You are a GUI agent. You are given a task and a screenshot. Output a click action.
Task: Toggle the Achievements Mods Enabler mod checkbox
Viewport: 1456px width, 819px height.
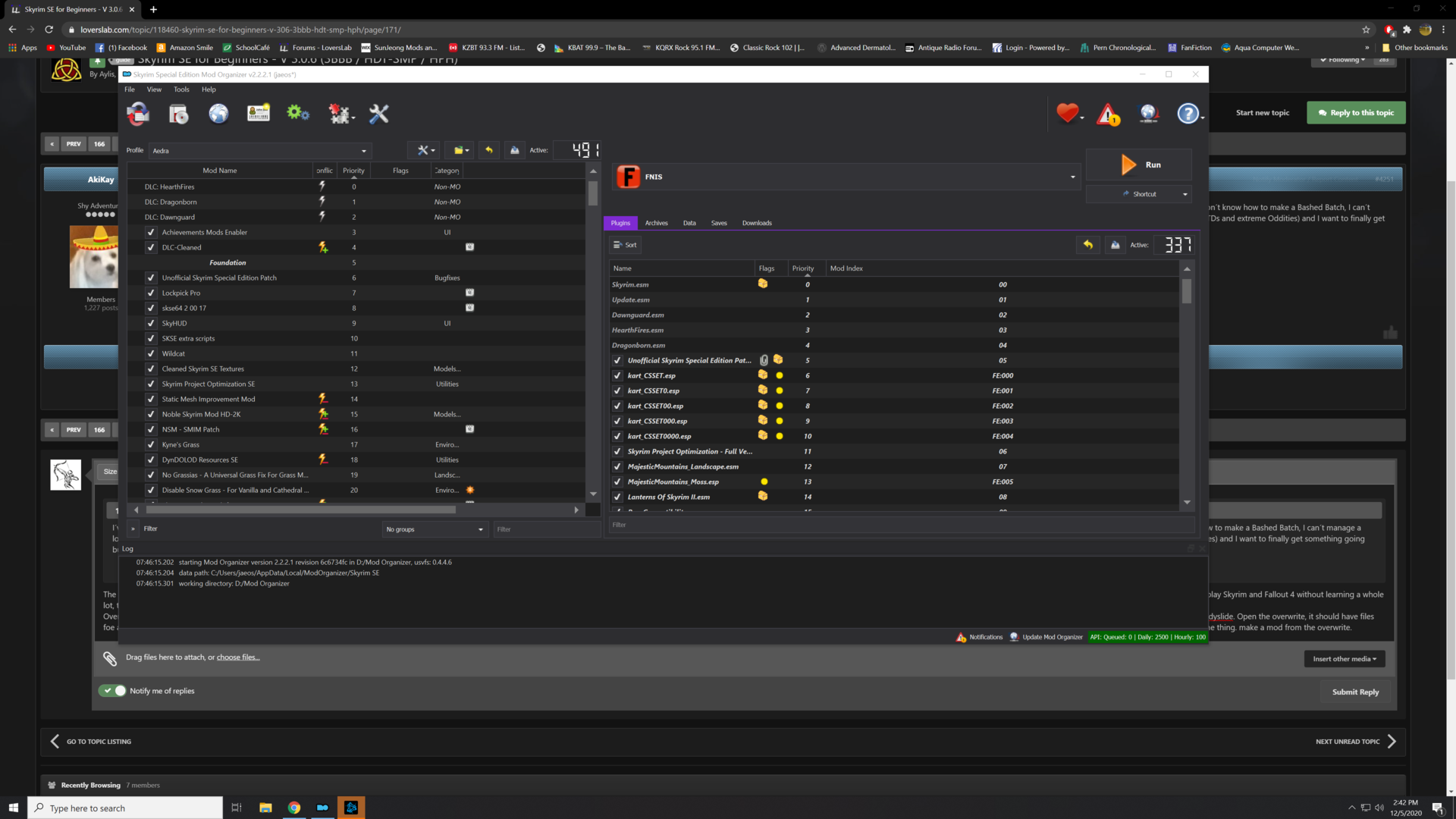(x=151, y=232)
